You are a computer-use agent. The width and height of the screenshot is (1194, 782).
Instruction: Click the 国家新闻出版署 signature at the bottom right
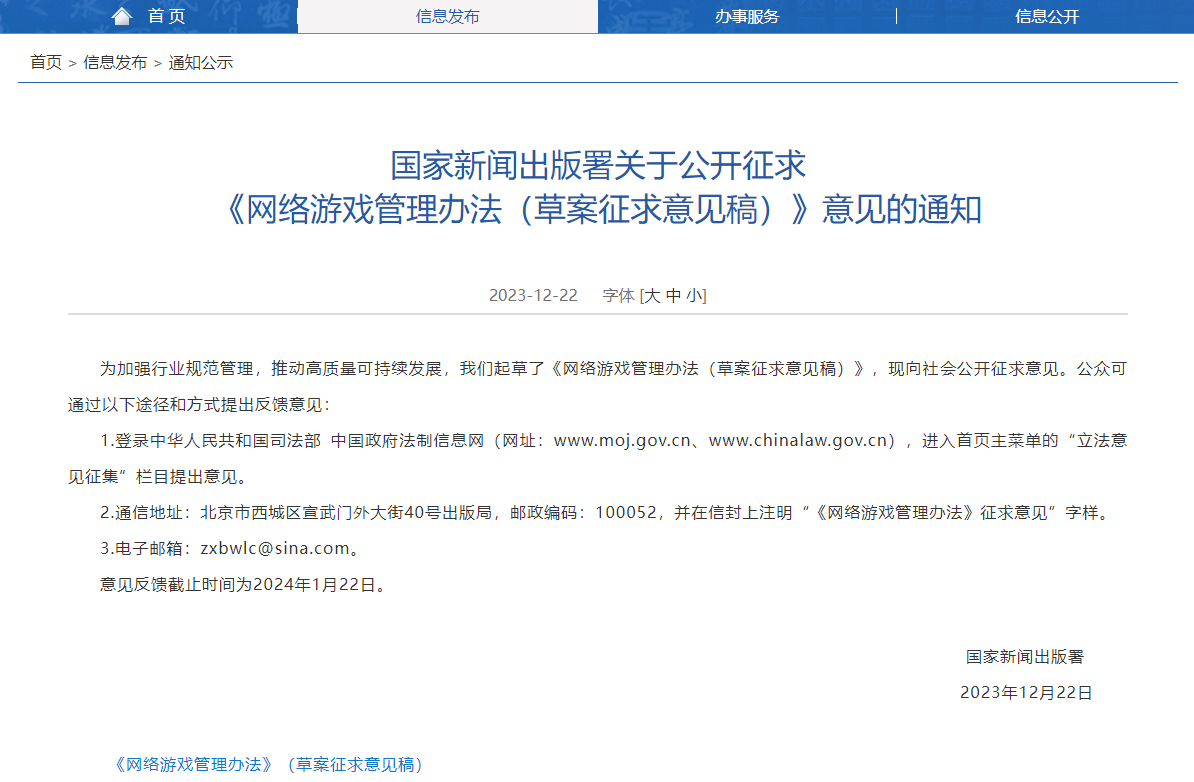(x=1025, y=656)
